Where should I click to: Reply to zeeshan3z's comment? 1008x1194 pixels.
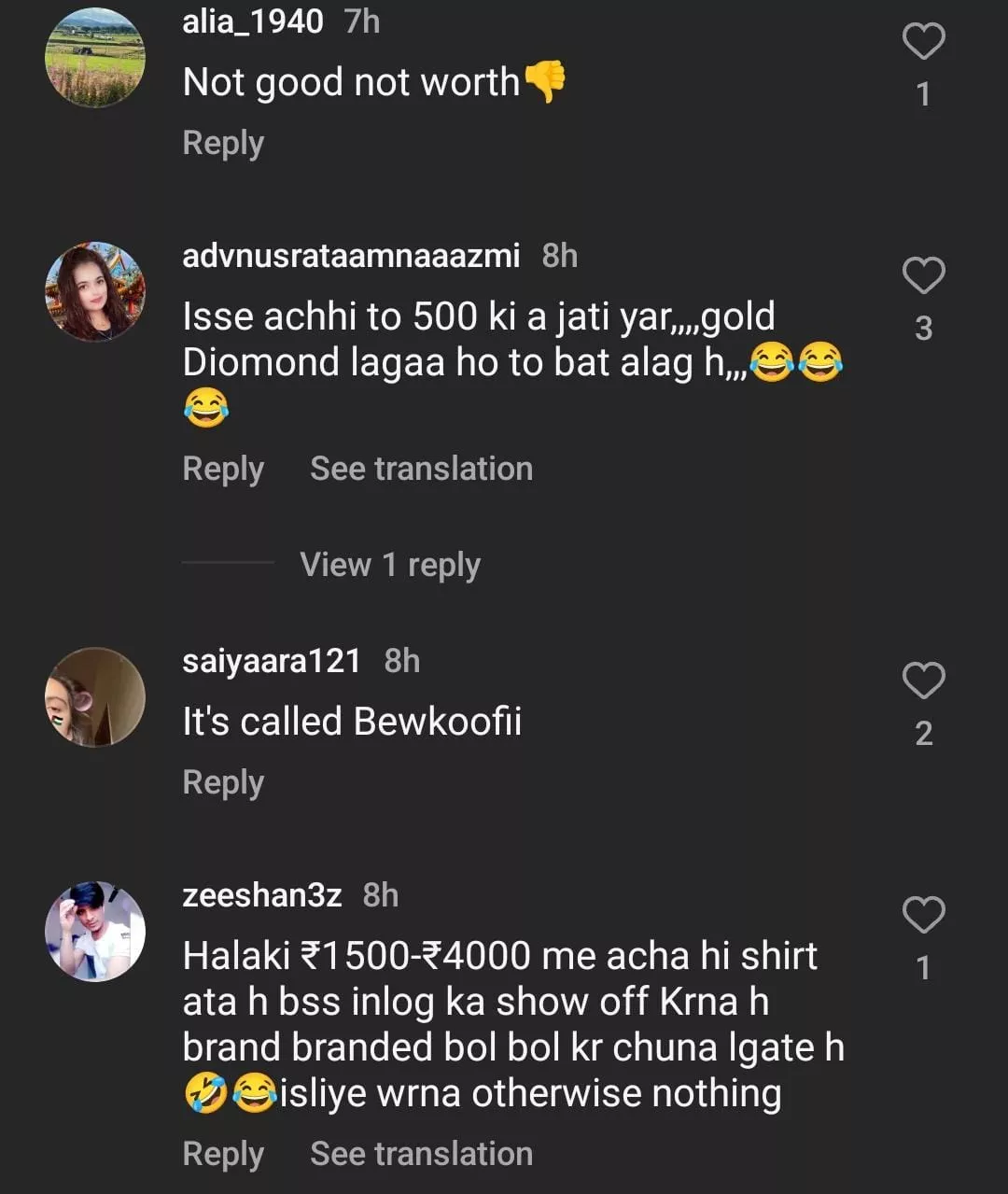(x=223, y=1154)
